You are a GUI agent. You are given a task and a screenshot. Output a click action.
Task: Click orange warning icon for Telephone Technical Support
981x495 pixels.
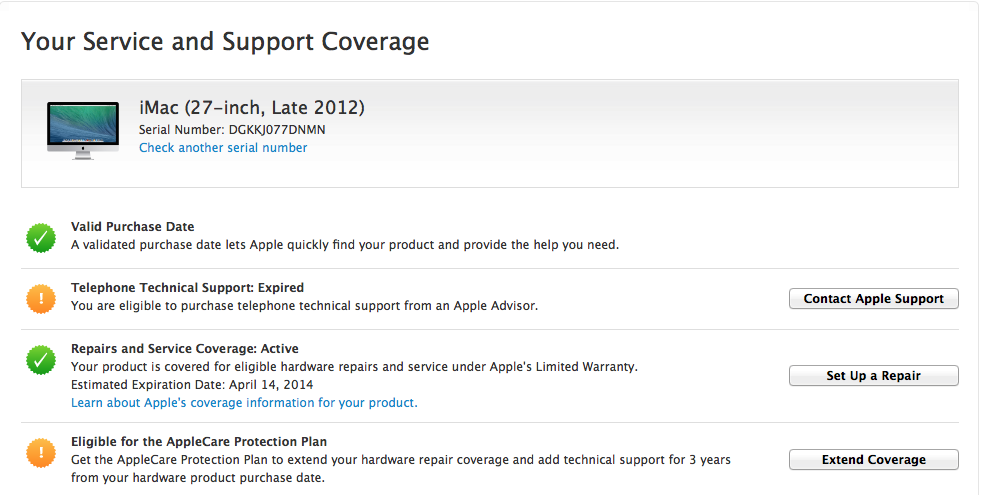(41, 299)
